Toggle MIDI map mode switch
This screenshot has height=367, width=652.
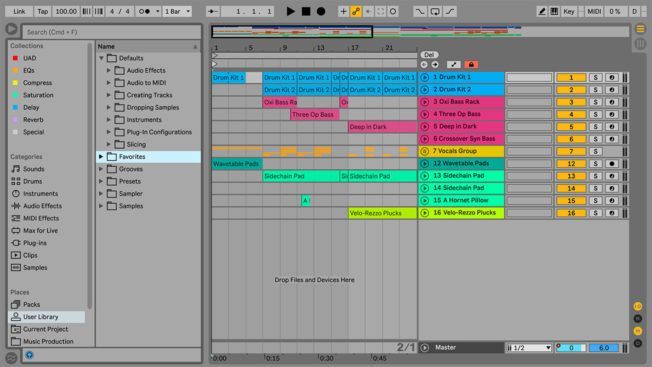(x=594, y=11)
